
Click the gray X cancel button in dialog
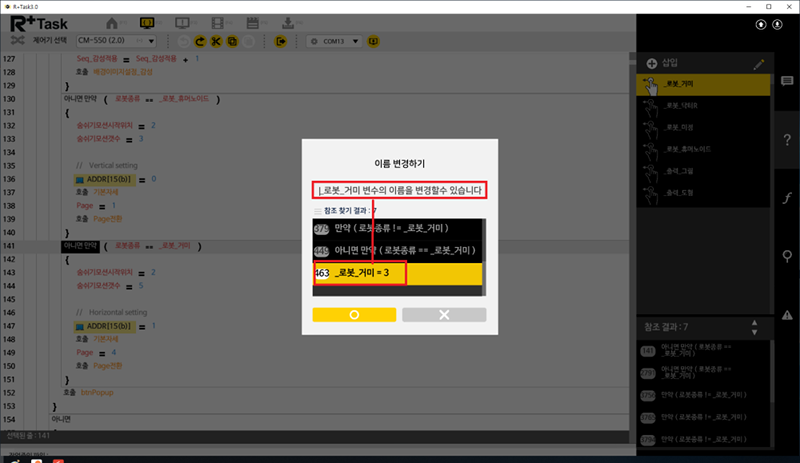coord(444,314)
